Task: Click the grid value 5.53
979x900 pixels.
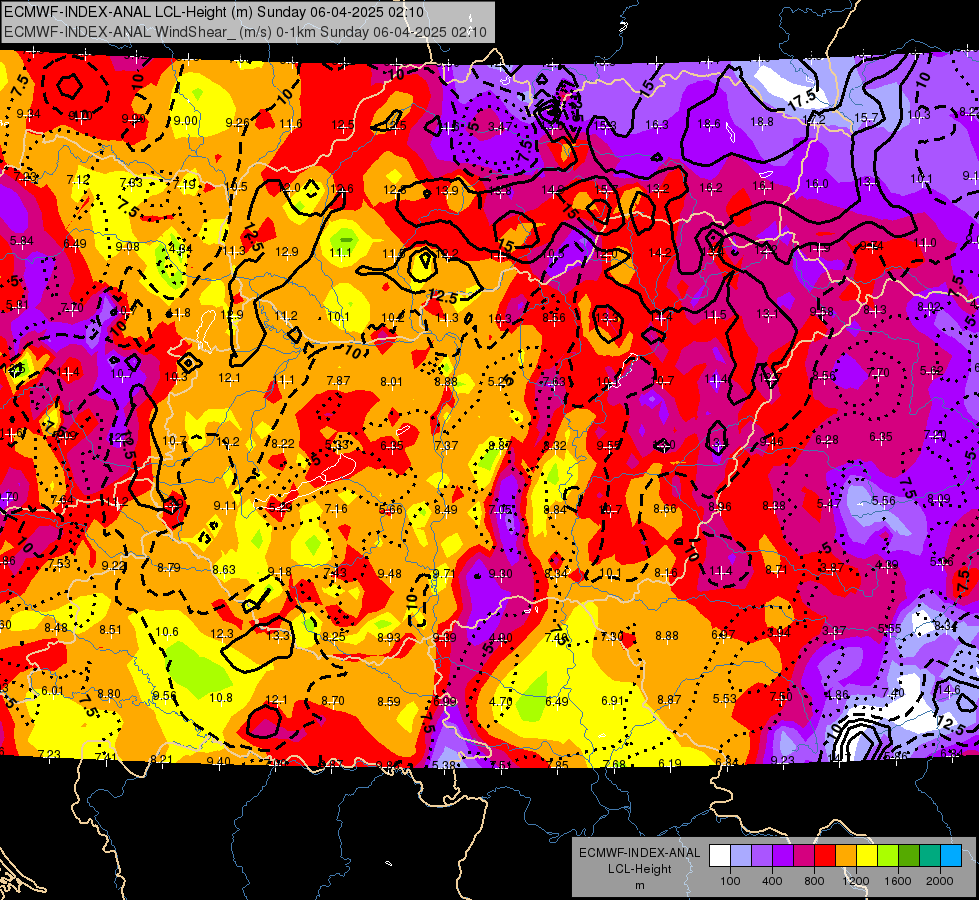Action: tap(724, 698)
